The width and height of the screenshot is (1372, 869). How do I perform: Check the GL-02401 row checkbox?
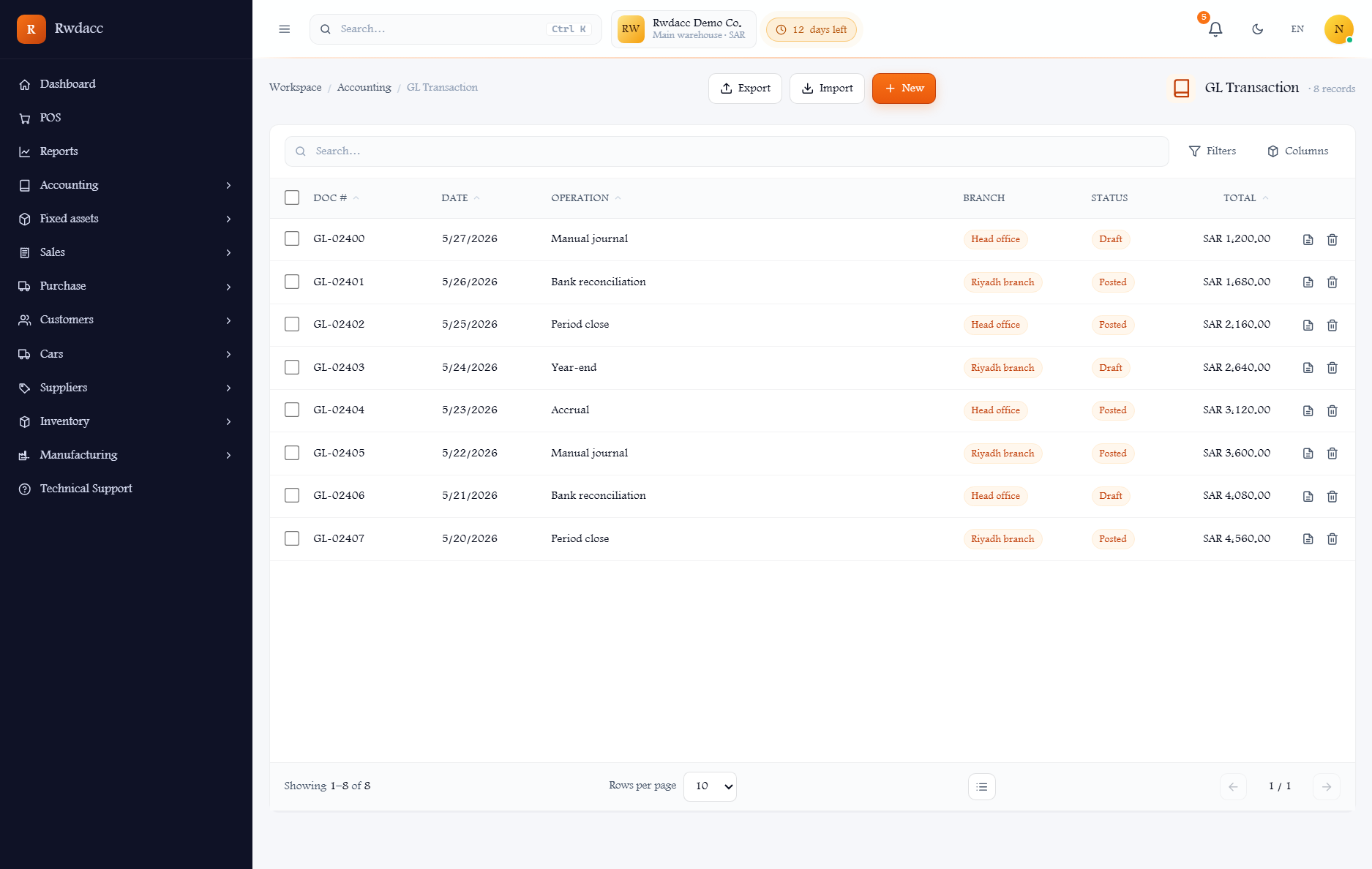(x=292, y=282)
